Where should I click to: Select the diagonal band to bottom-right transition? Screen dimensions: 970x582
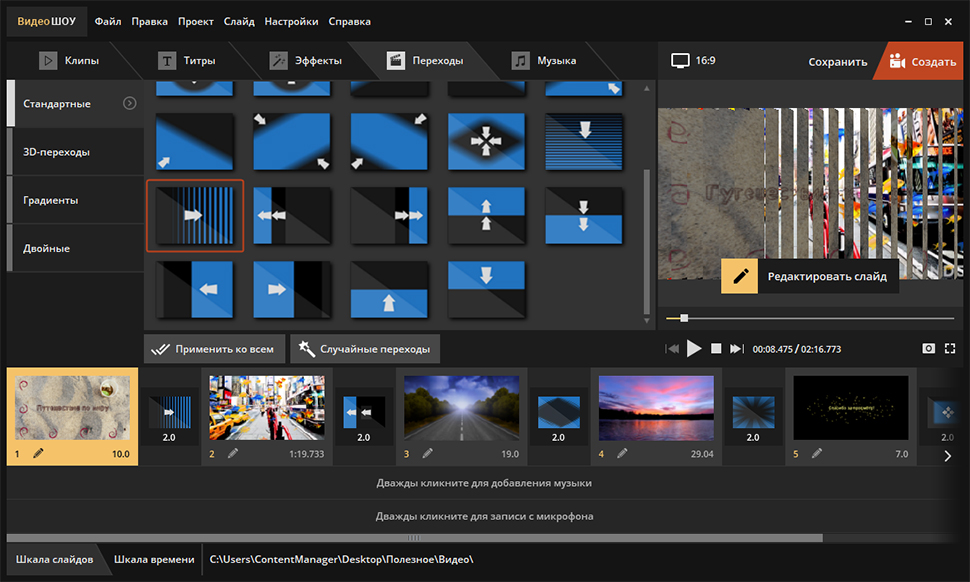click(292, 142)
